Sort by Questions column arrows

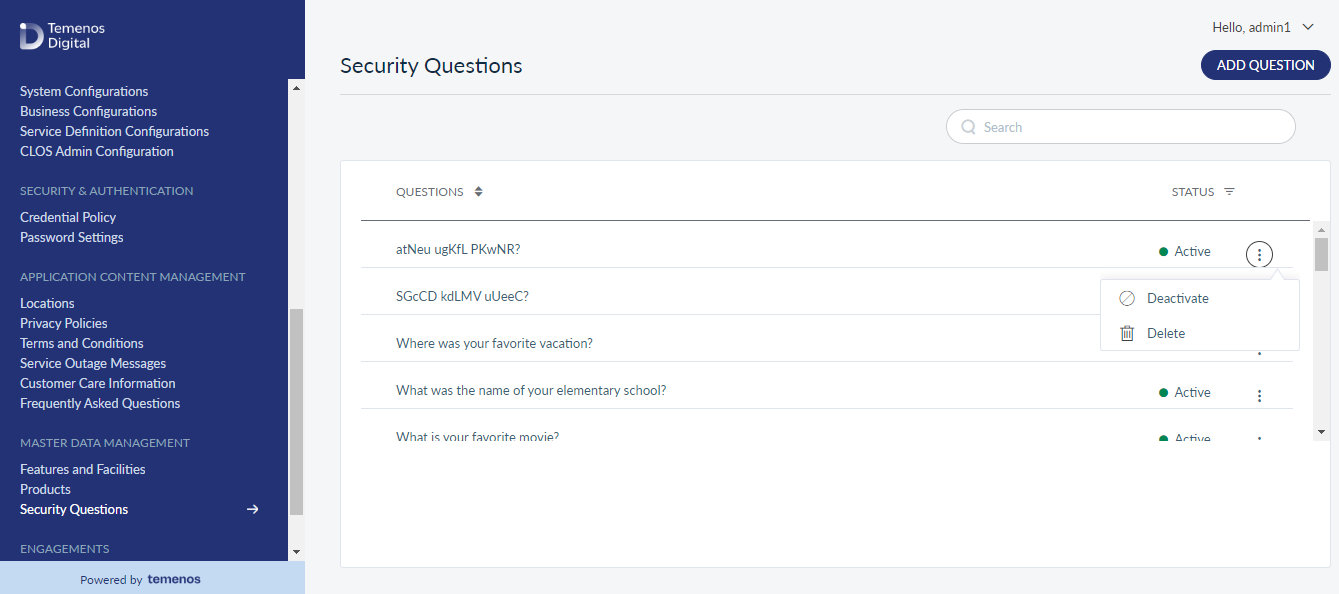[479, 192]
